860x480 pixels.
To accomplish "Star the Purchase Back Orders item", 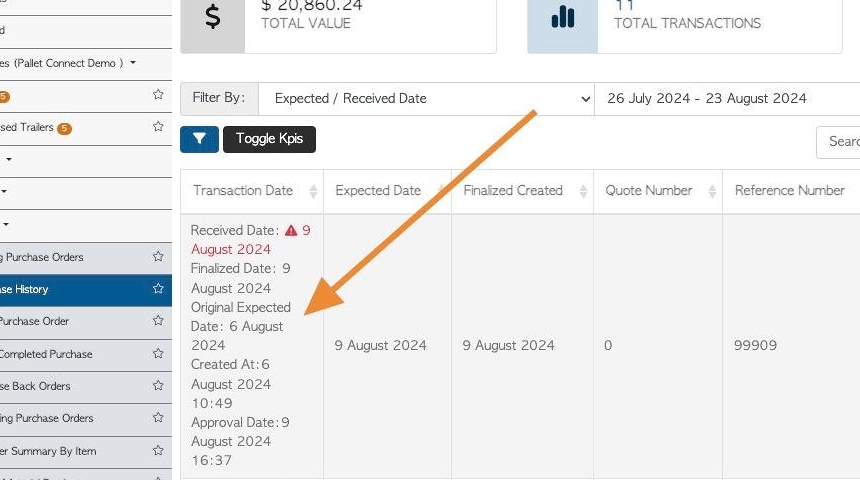I will (159, 385).
